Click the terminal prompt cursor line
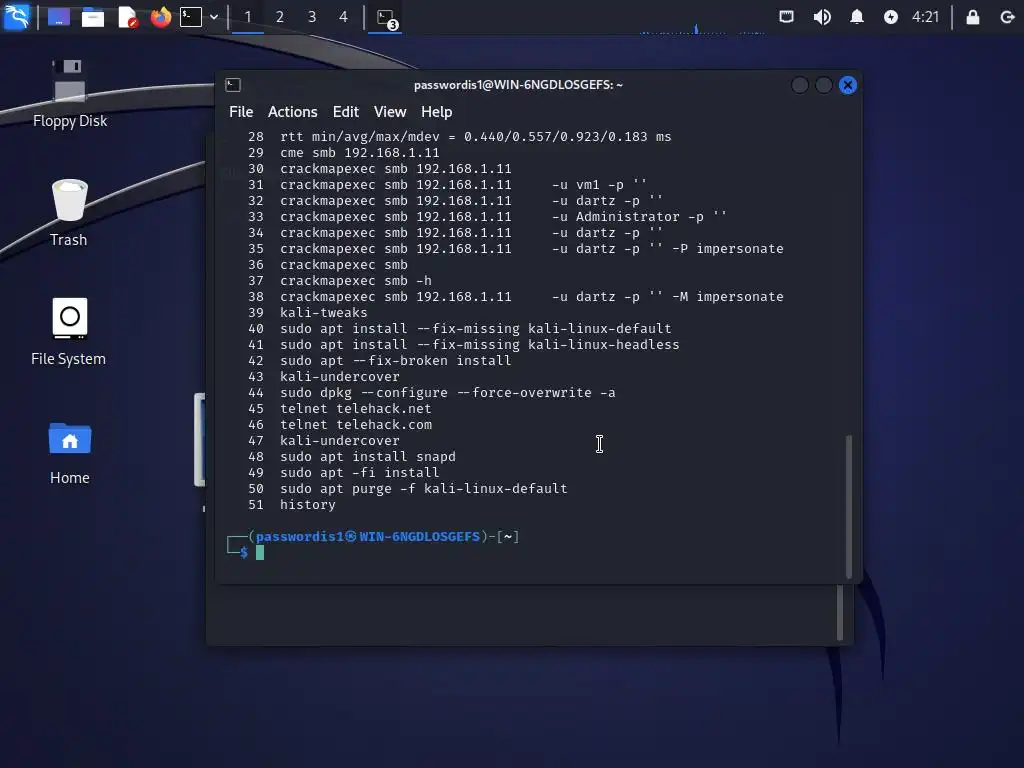This screenshot has width=1024, height=768. (260, 552)
